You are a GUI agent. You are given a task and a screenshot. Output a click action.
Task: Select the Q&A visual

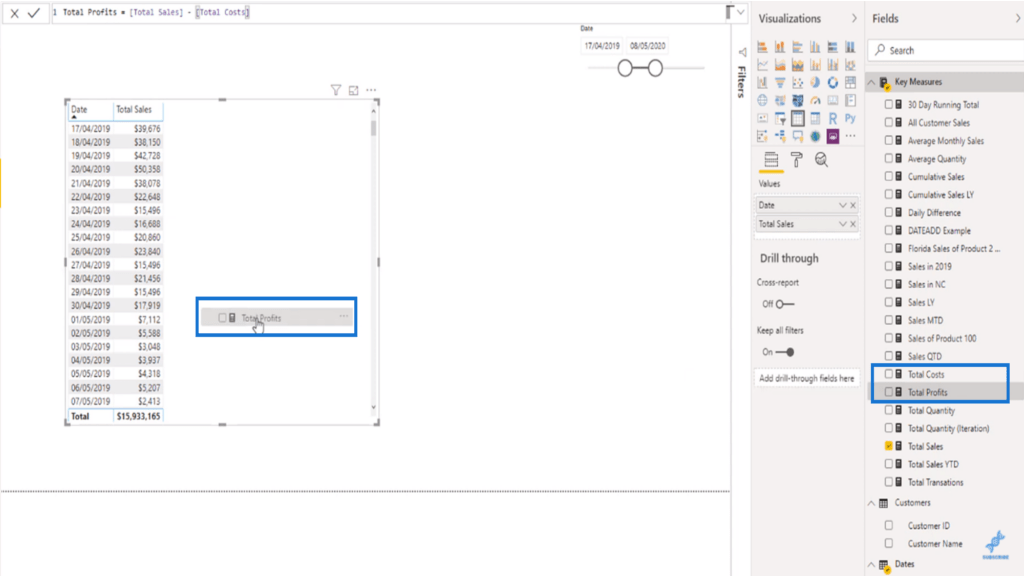(x=797, y=136)
